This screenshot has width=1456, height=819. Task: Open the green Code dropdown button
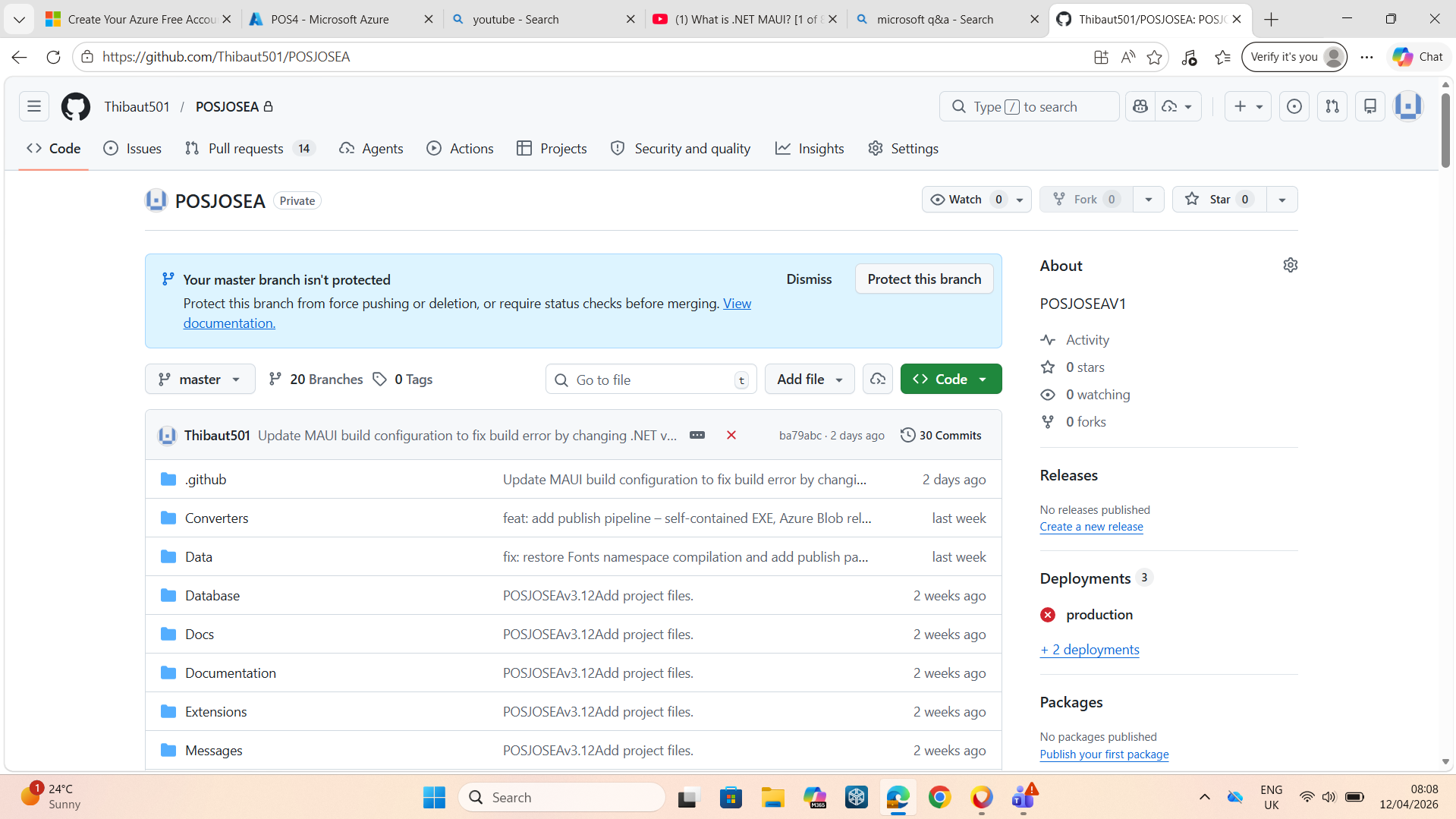point(951,379)
